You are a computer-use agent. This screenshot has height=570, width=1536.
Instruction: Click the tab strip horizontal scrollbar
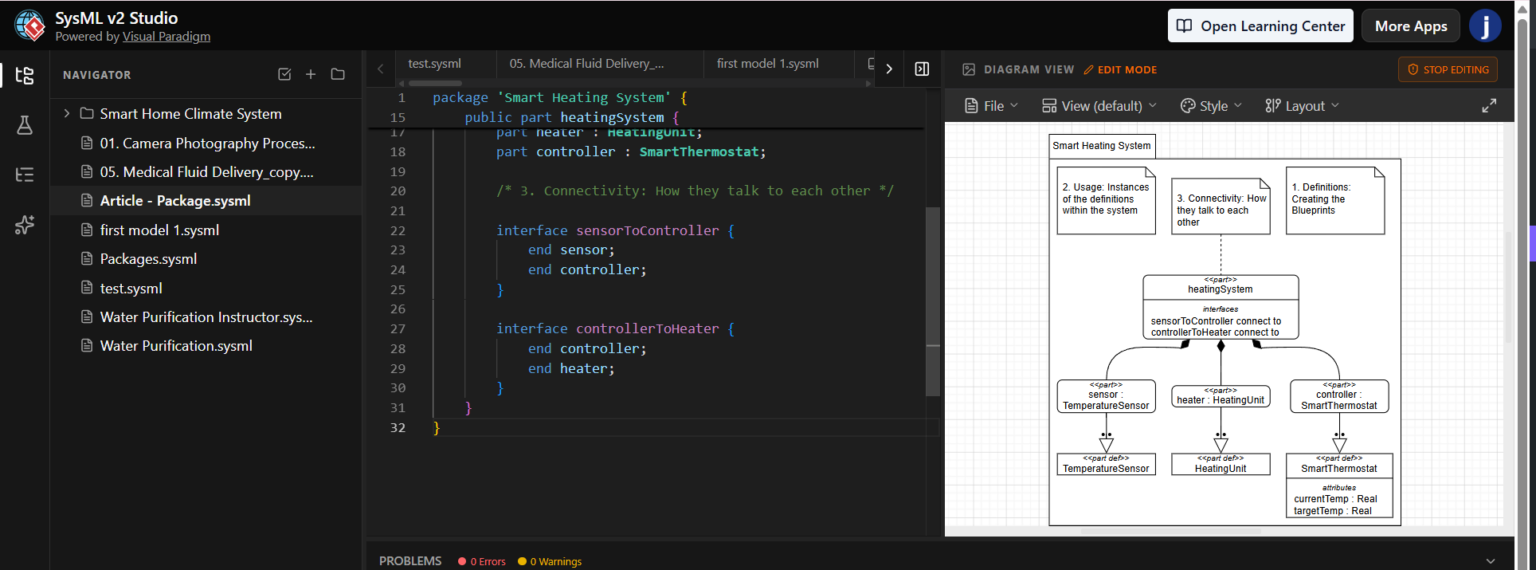point(435,83)
